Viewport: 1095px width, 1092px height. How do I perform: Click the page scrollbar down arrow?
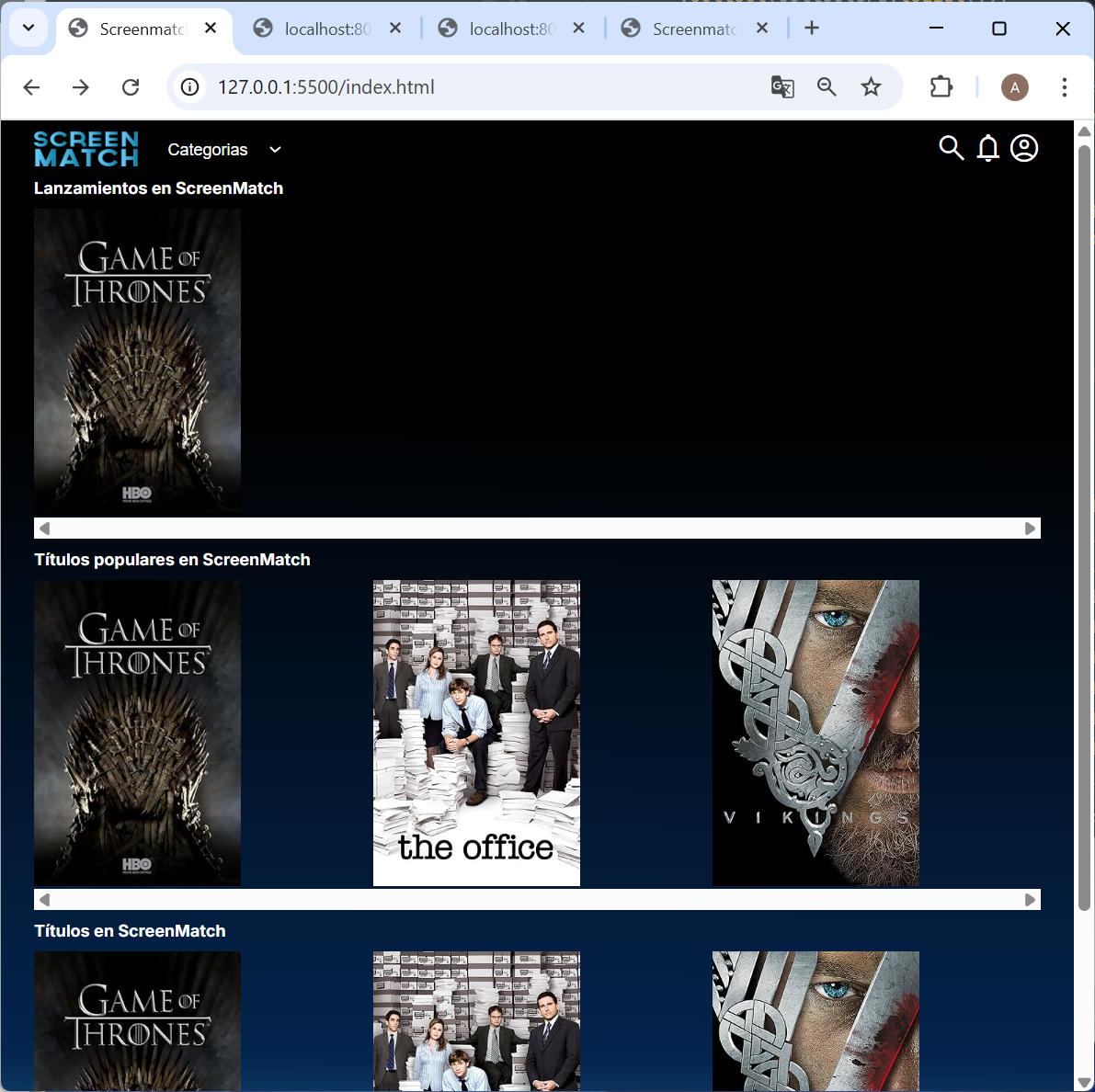point(1084,1082)
